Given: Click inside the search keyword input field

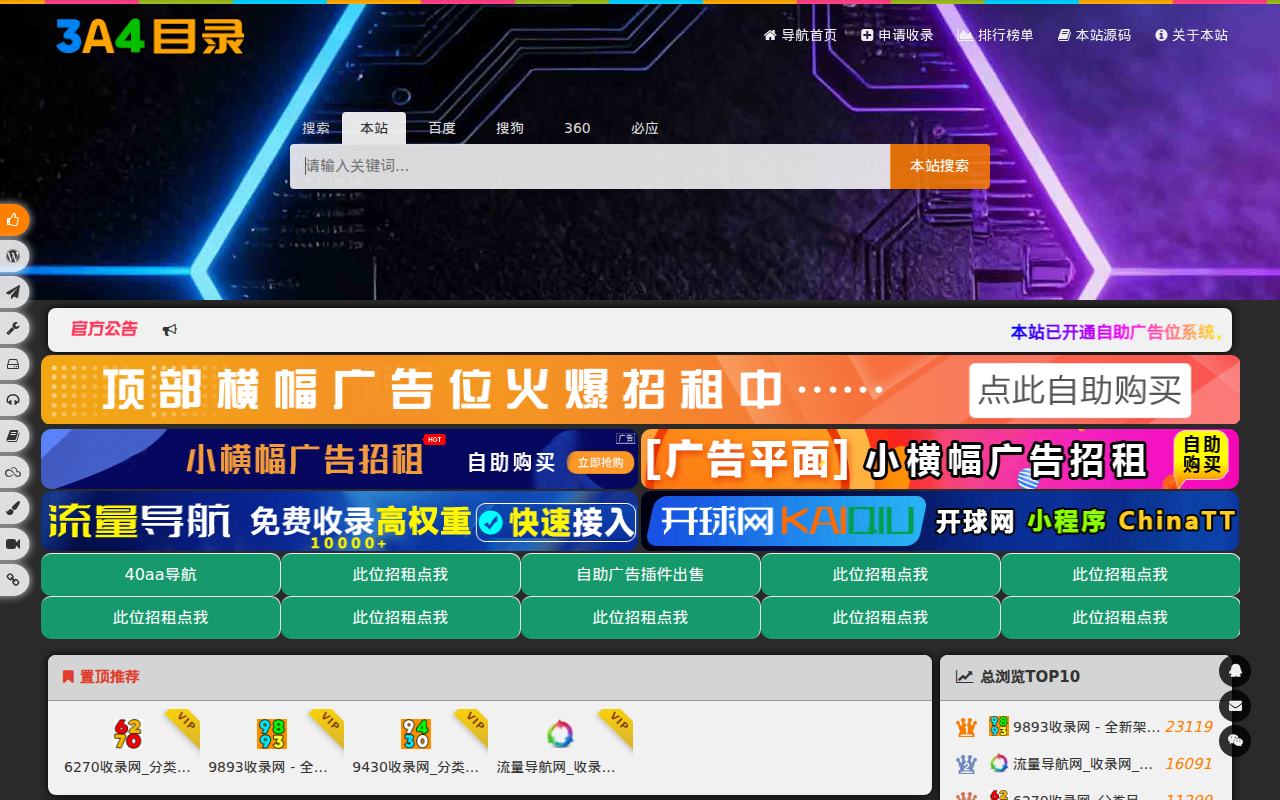Looking at the screenshot, I should click(590, 166).
